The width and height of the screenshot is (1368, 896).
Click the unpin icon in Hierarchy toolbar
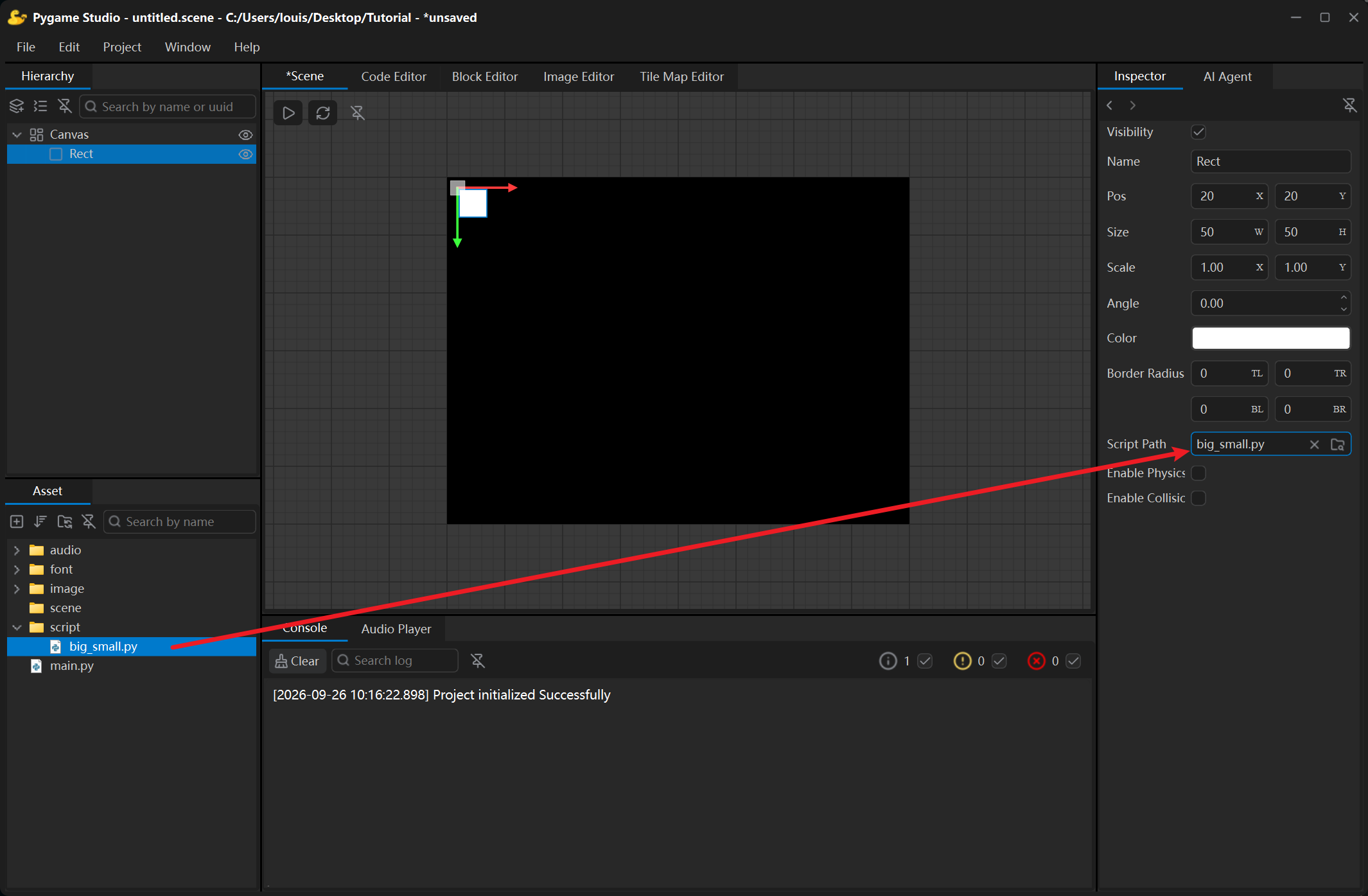coord(65,106)
